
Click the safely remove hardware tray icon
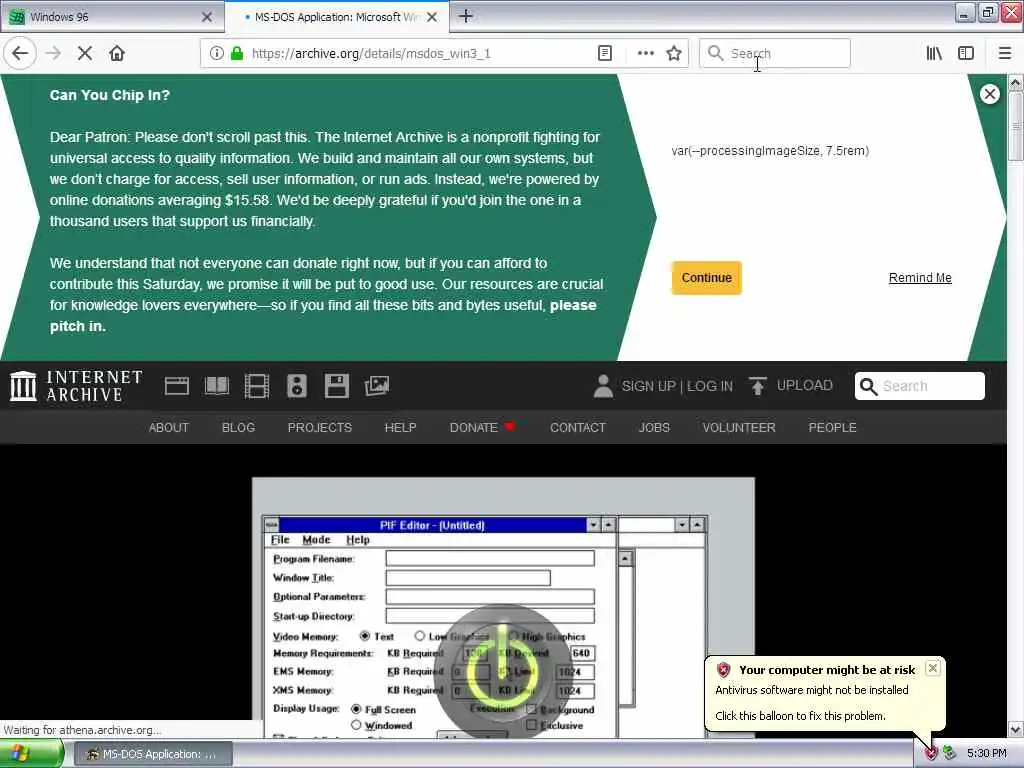(950, 753)
